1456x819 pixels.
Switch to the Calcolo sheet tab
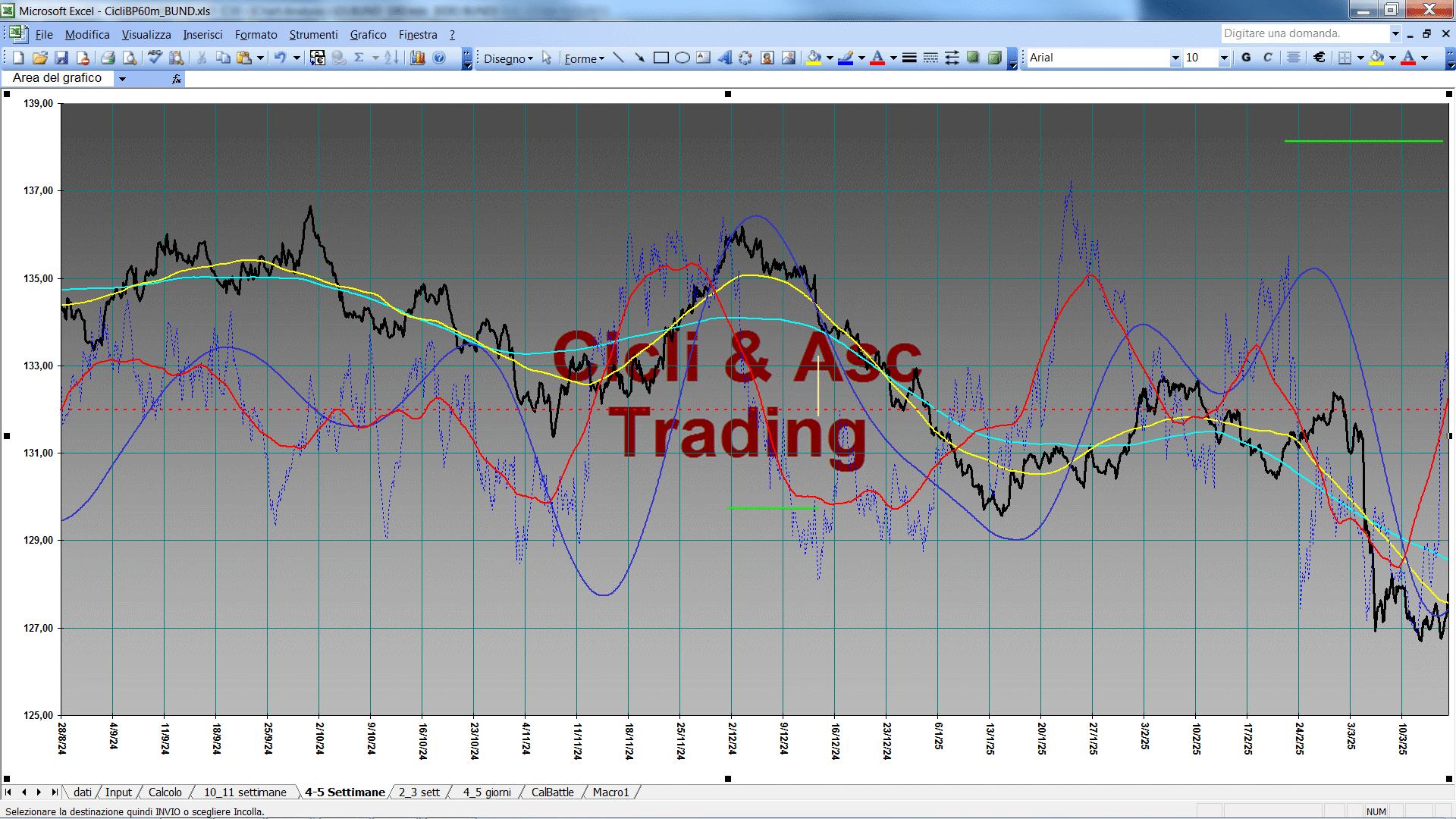tap(165, 792)
